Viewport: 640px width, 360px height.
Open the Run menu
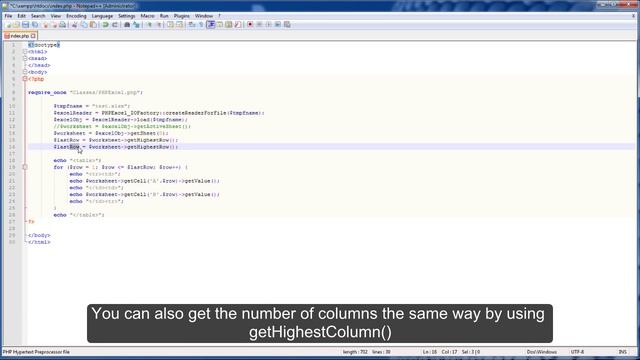pos(164,16)
